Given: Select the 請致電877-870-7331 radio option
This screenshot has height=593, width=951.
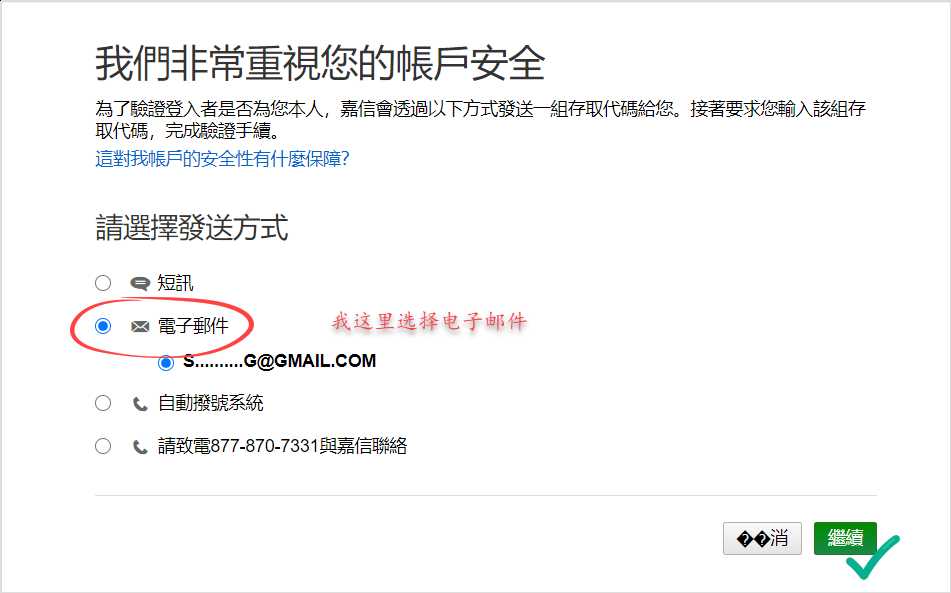Looking at the screenshot, I should tap(103, 446).
